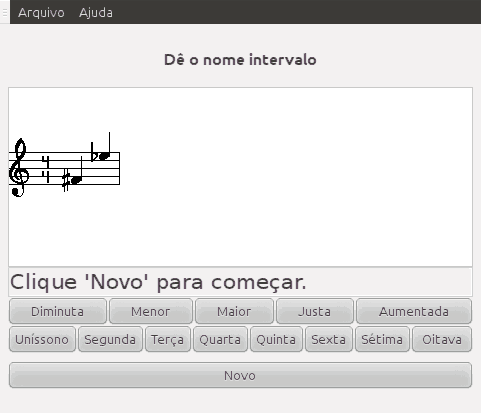The height and width of the screenshot is (413, 481).
Task: Pick the Maior quality button
Action: tap(234, 311)
